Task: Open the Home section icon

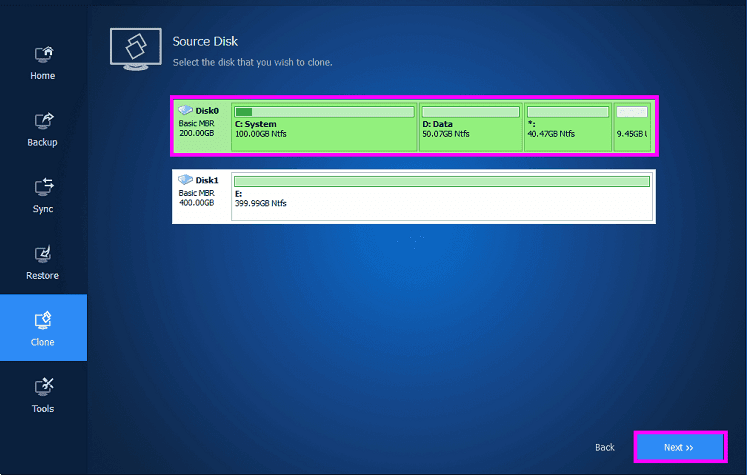Action: click(43, 54)
